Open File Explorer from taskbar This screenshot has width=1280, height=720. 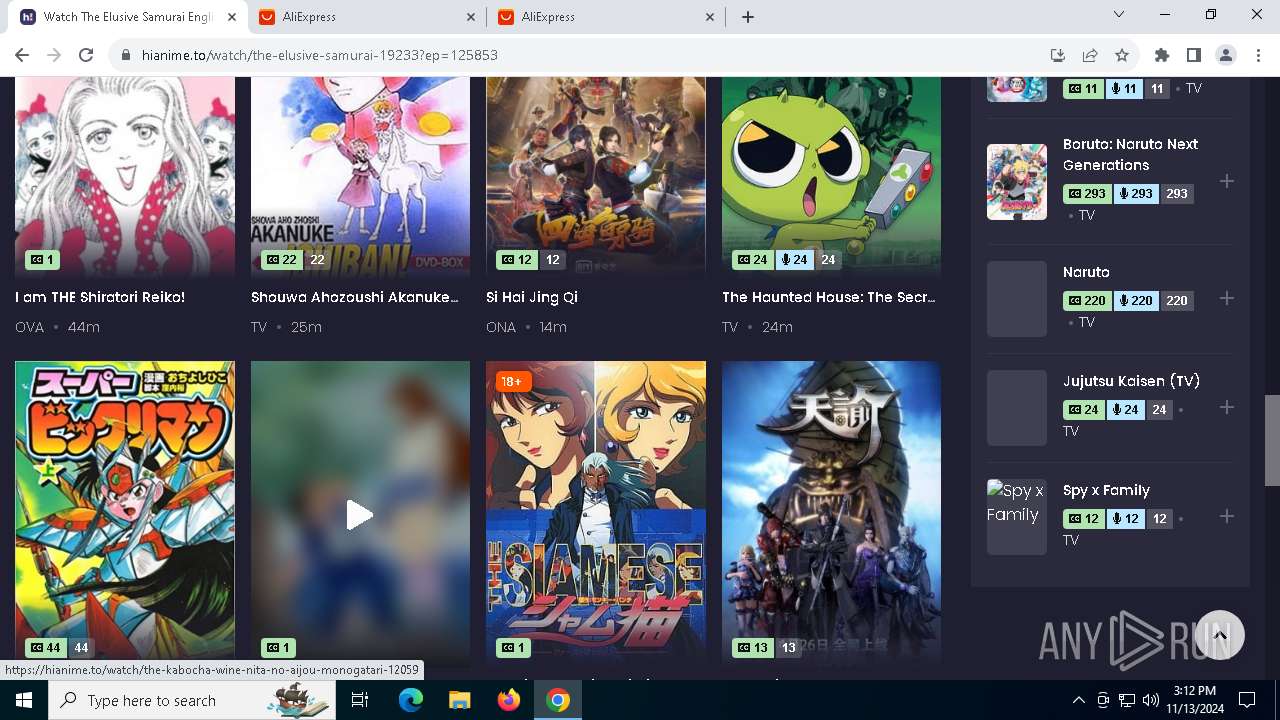[x=459, y=700]
